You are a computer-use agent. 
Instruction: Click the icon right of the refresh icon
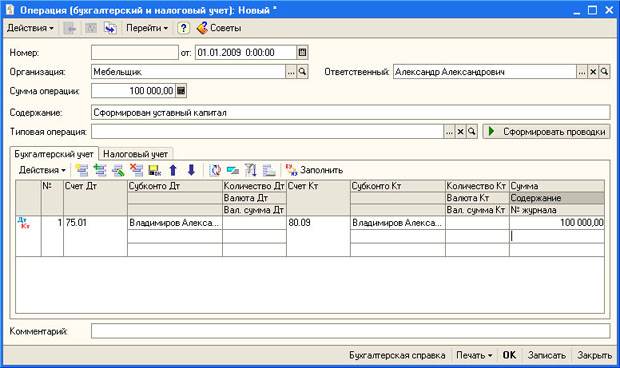click(x=233, y=170)
